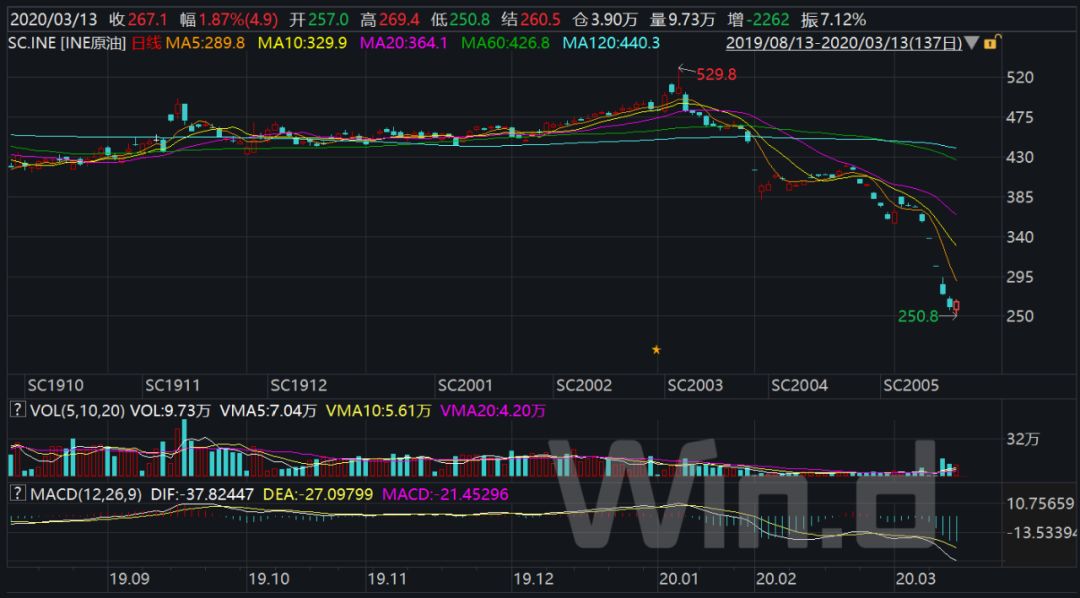
Task: Select the 日线 period label
Action: pos(145,43)
